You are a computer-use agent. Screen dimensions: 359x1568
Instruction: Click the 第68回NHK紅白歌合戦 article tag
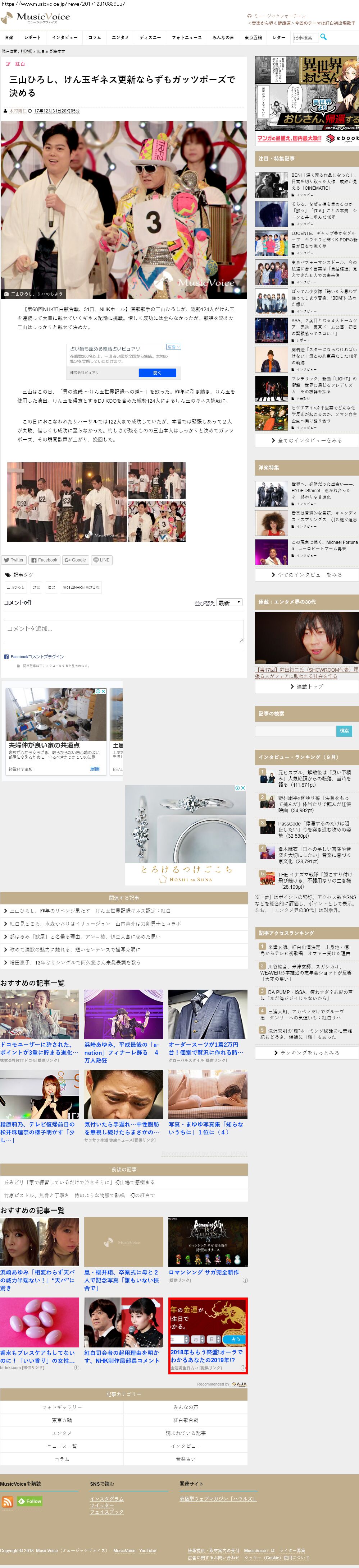point(81,587)
